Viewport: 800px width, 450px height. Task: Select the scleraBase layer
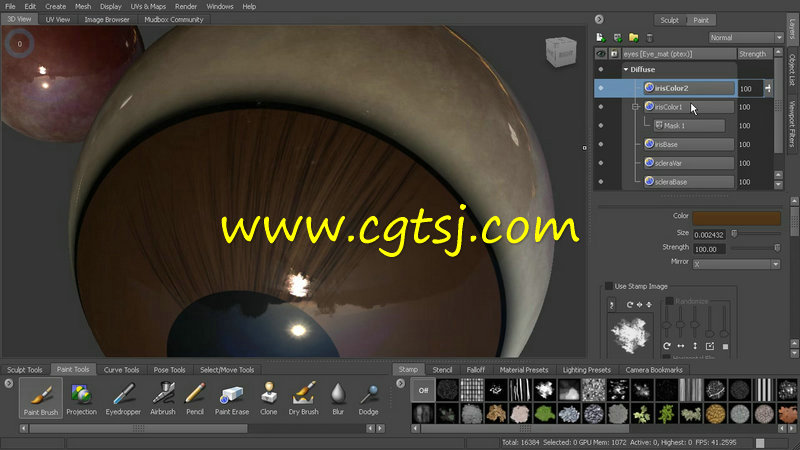click(688, 182)
